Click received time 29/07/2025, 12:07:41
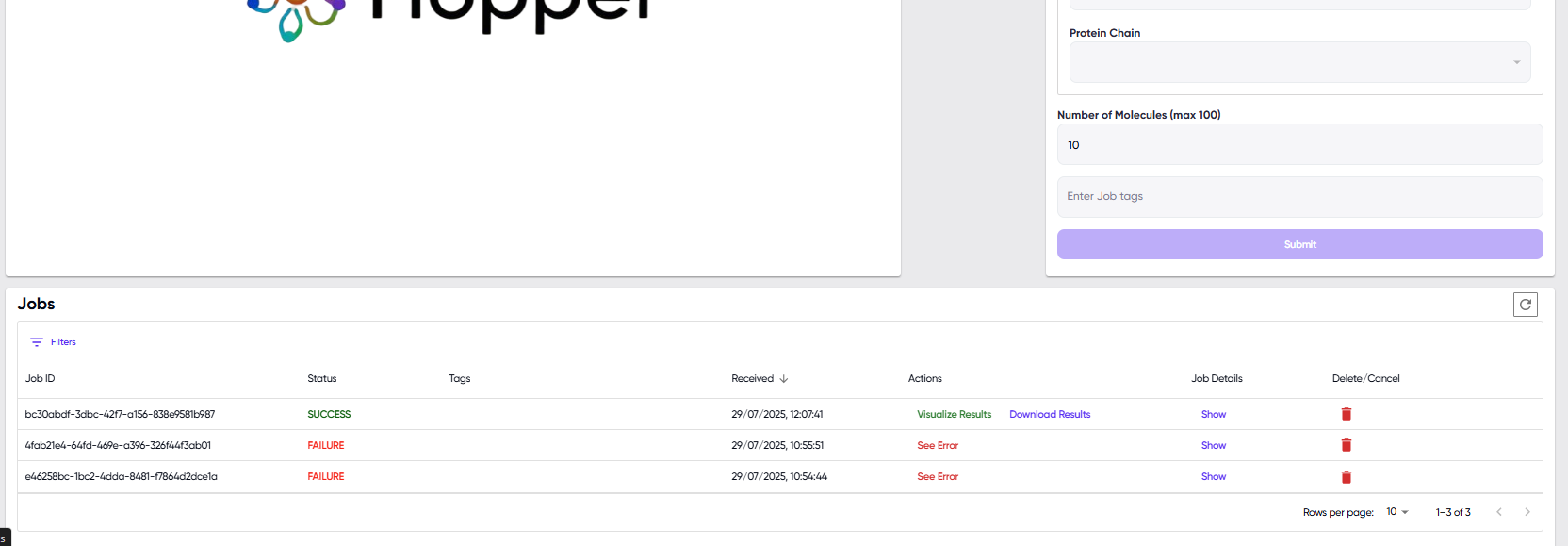 777,414
